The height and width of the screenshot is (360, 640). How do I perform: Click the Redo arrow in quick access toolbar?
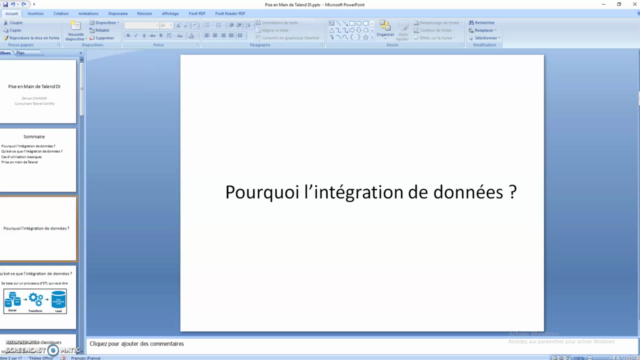click(24, 4)
